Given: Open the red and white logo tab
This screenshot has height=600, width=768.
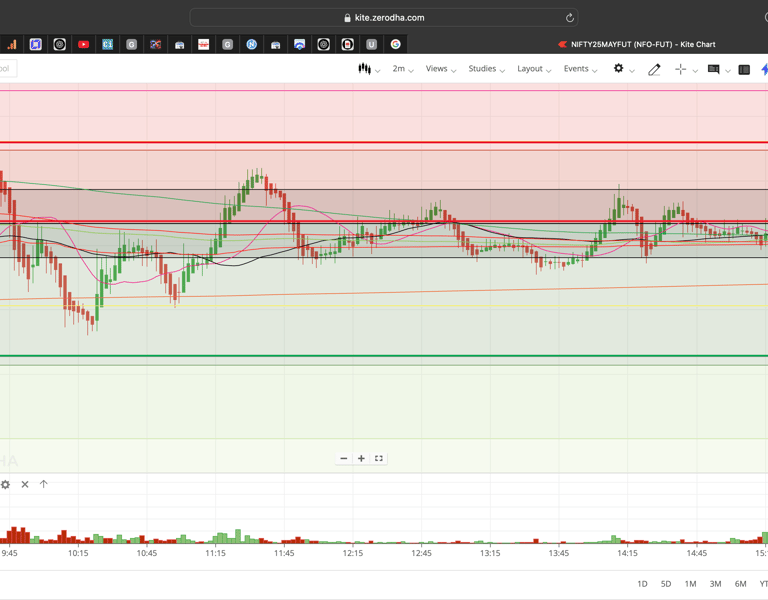Looking at the screenshot, I should (x=203, y=45).
